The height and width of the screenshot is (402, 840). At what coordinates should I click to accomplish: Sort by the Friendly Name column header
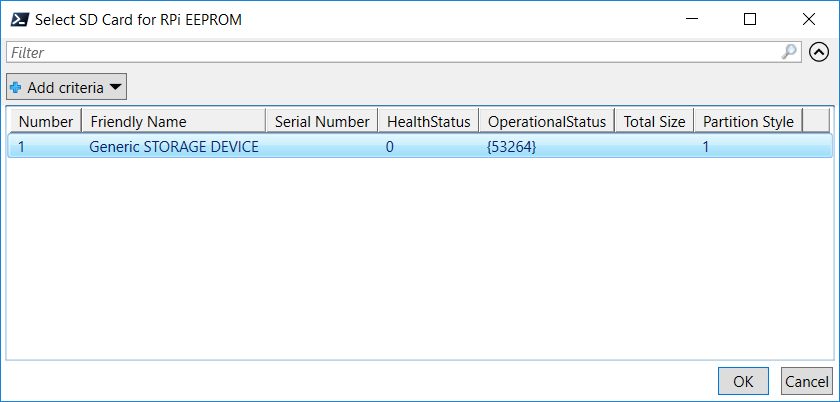(x=174, y=122)
